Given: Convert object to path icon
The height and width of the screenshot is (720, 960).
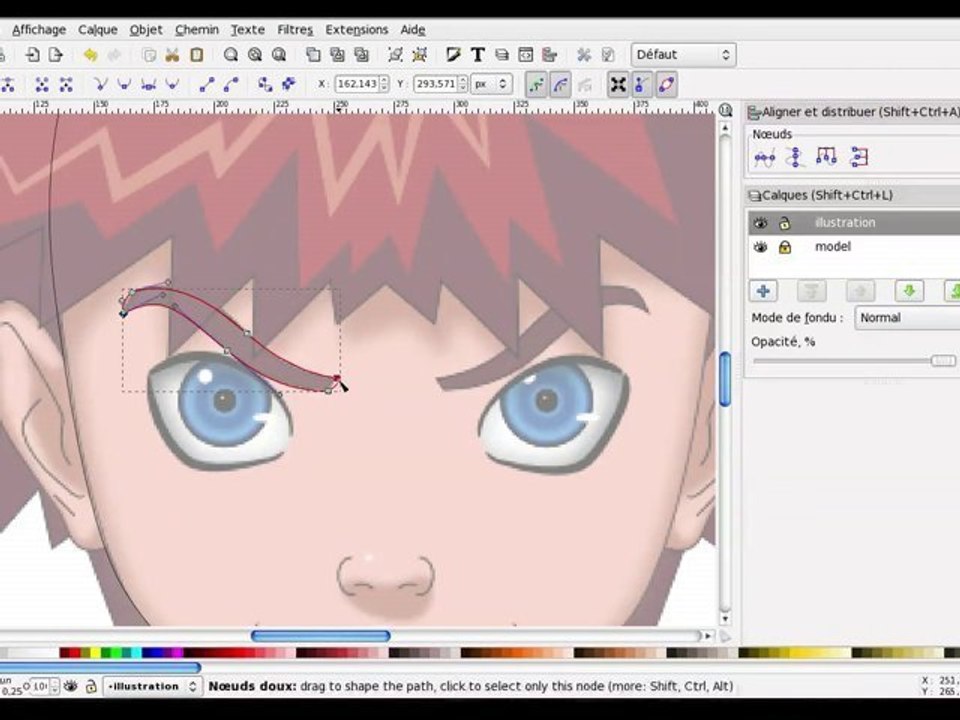Looking at the screenshot, I should [x=265, y=84].
